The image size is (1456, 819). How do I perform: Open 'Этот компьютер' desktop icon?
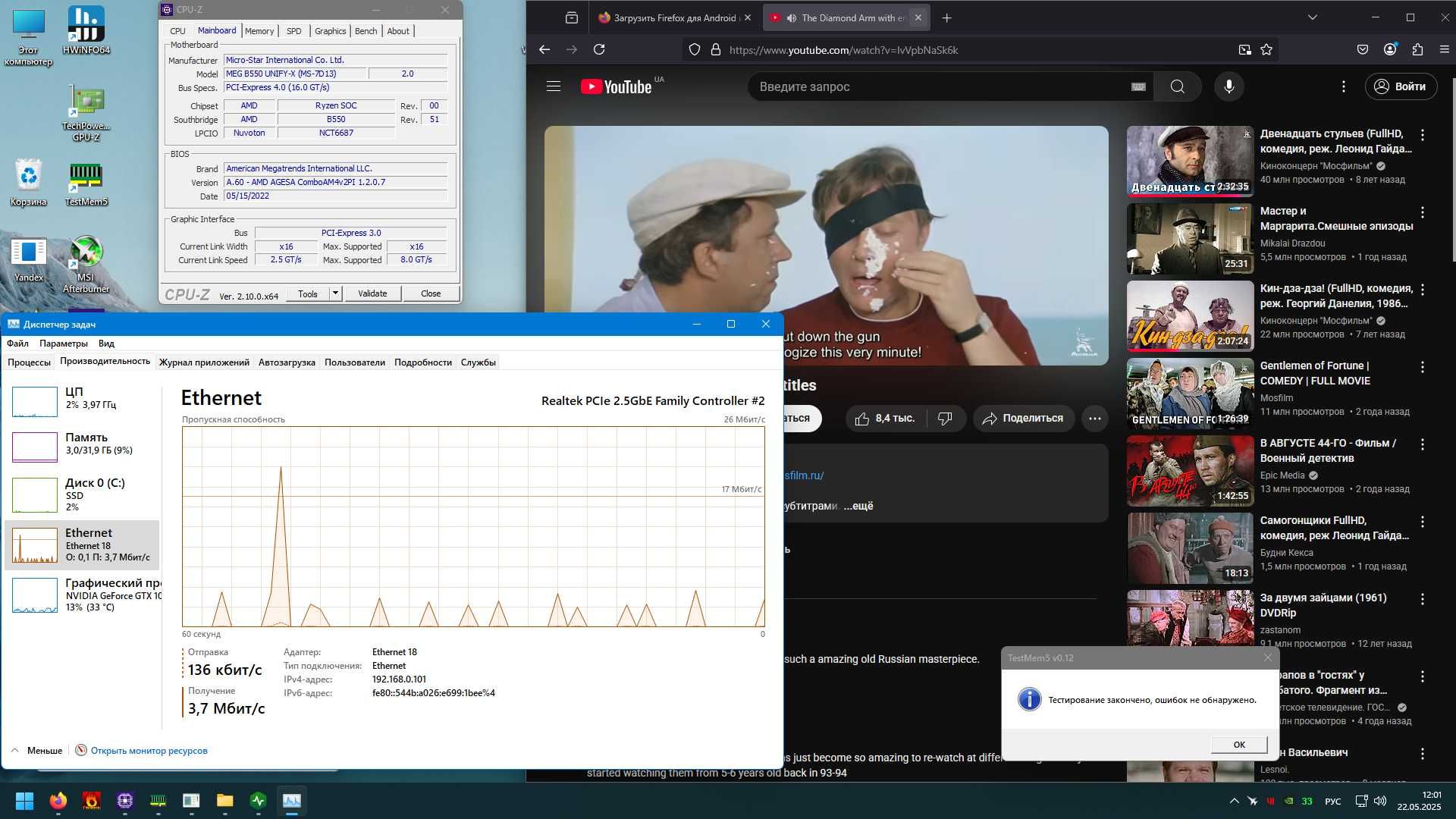tap(28, 36)
